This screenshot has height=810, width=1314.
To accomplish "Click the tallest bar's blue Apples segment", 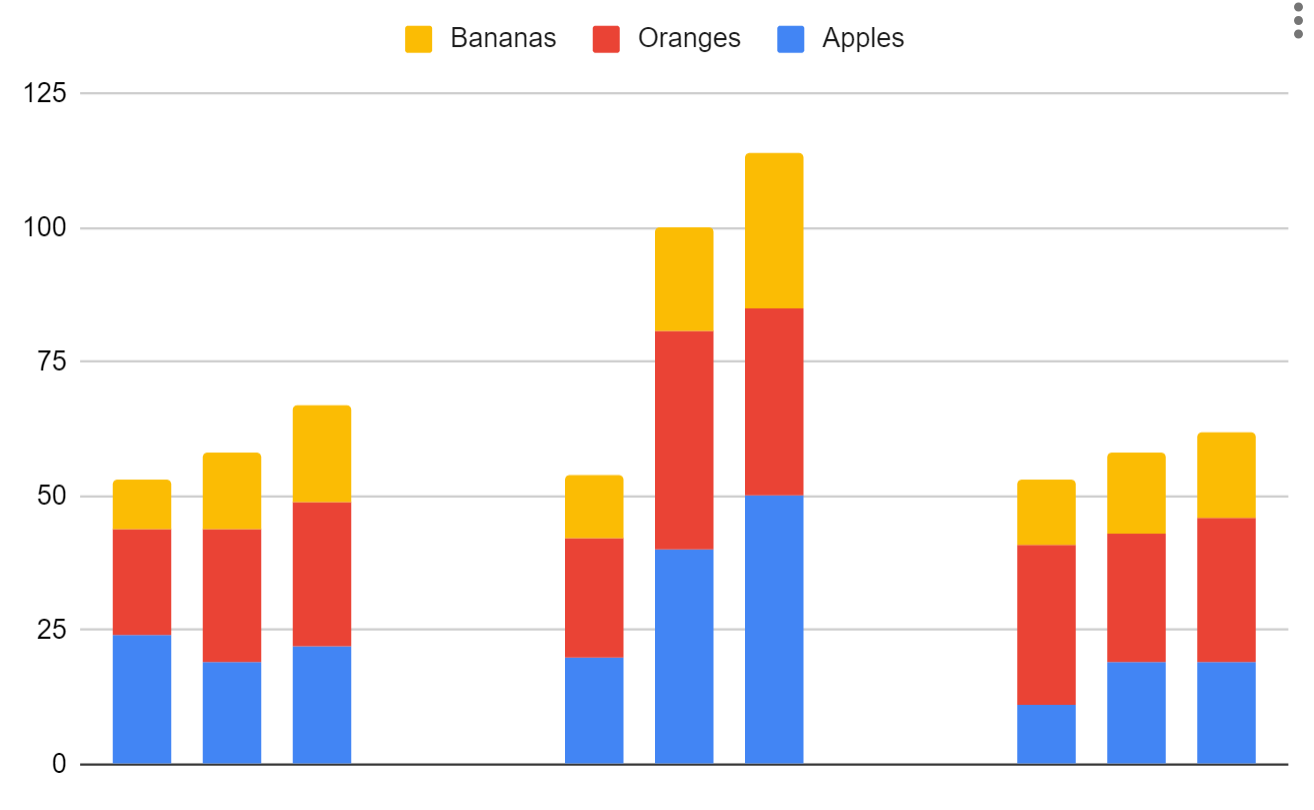I will tap(774, 629).
